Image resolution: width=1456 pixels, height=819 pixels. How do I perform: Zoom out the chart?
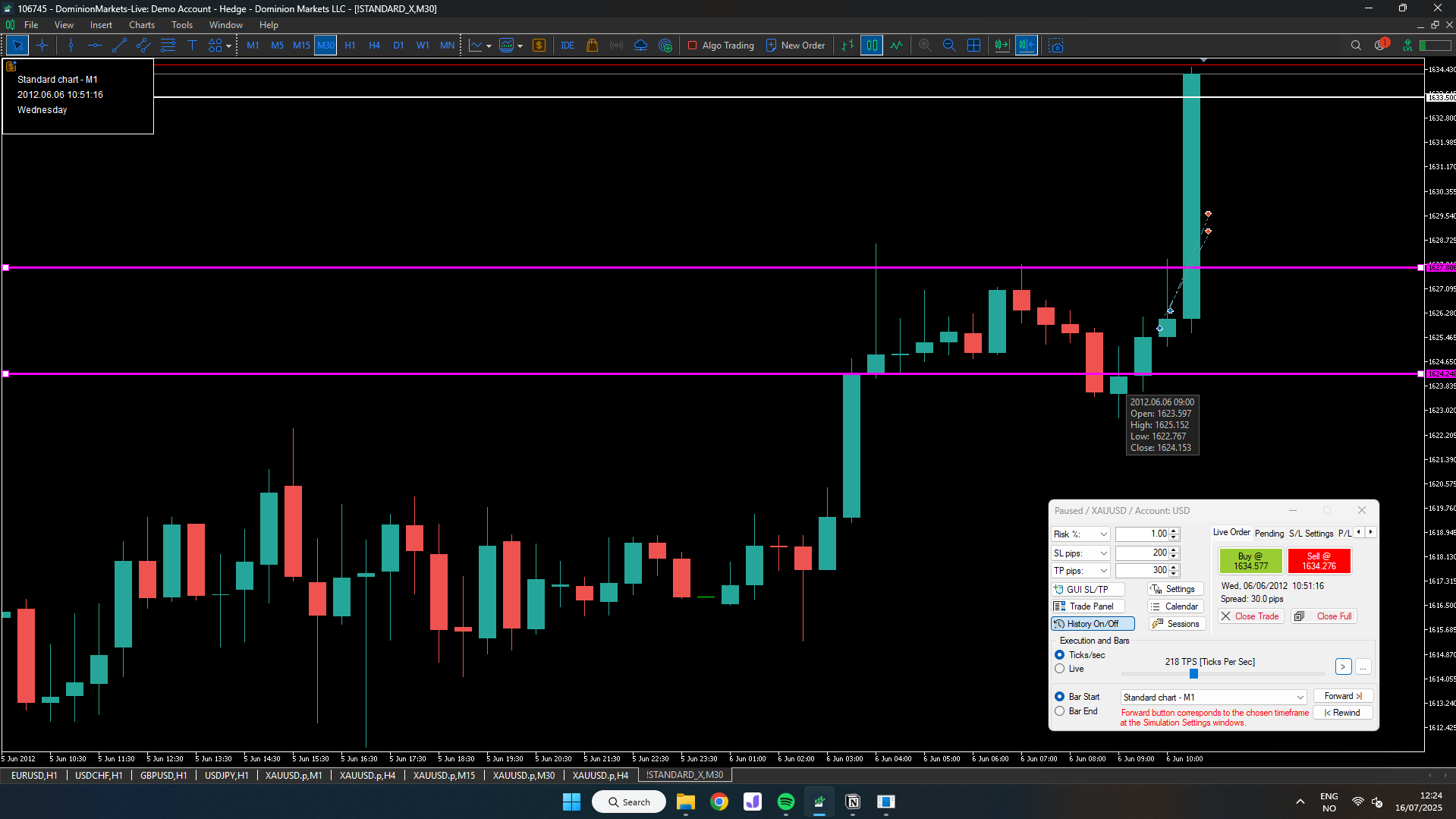tap(949, 46)
